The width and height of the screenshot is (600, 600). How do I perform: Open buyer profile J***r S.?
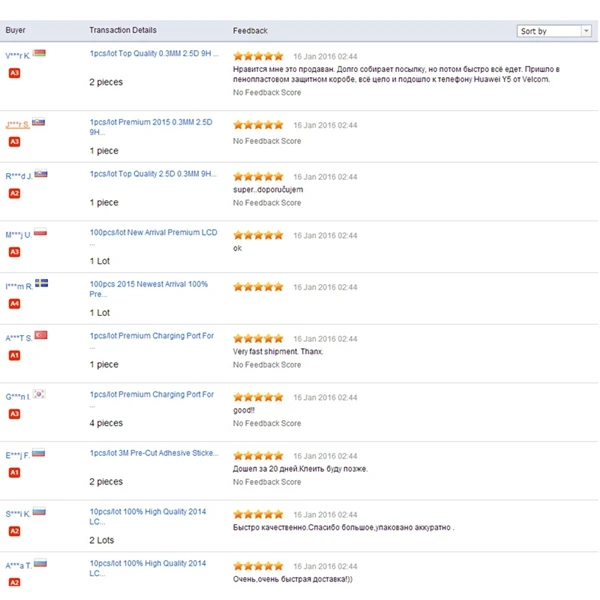click(x=17, y=124)
